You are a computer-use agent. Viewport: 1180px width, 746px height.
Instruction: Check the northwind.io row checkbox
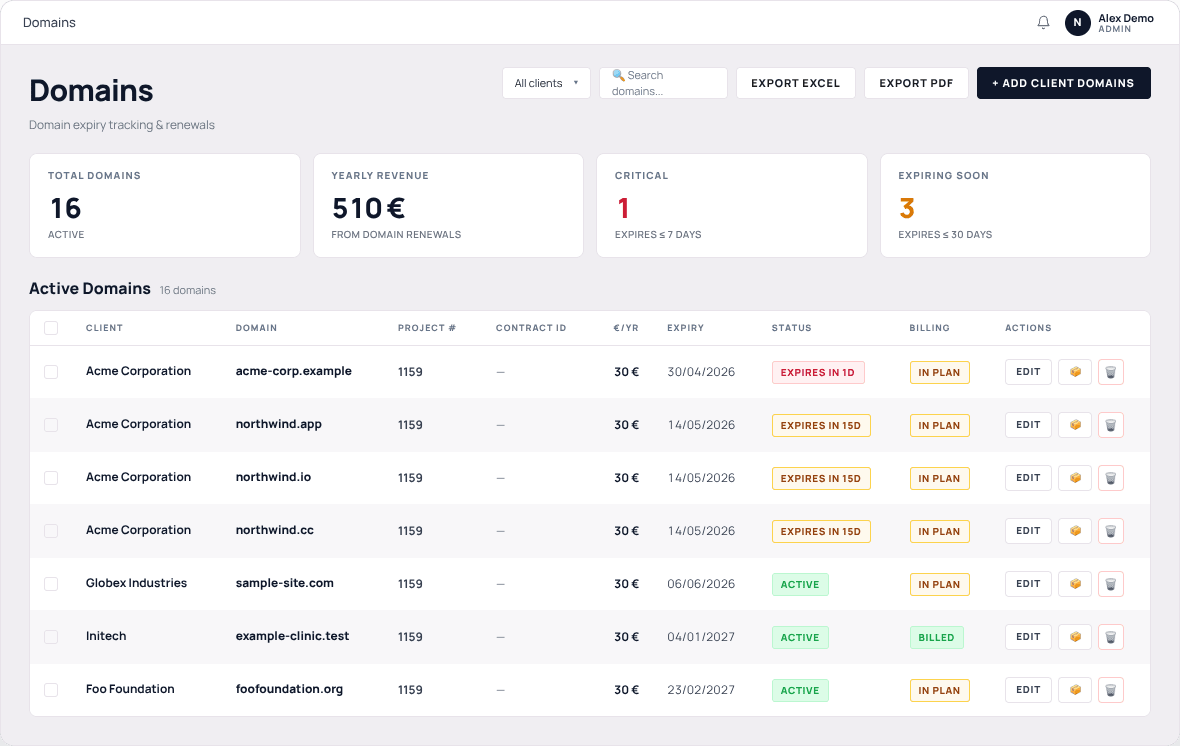(51, 478)
